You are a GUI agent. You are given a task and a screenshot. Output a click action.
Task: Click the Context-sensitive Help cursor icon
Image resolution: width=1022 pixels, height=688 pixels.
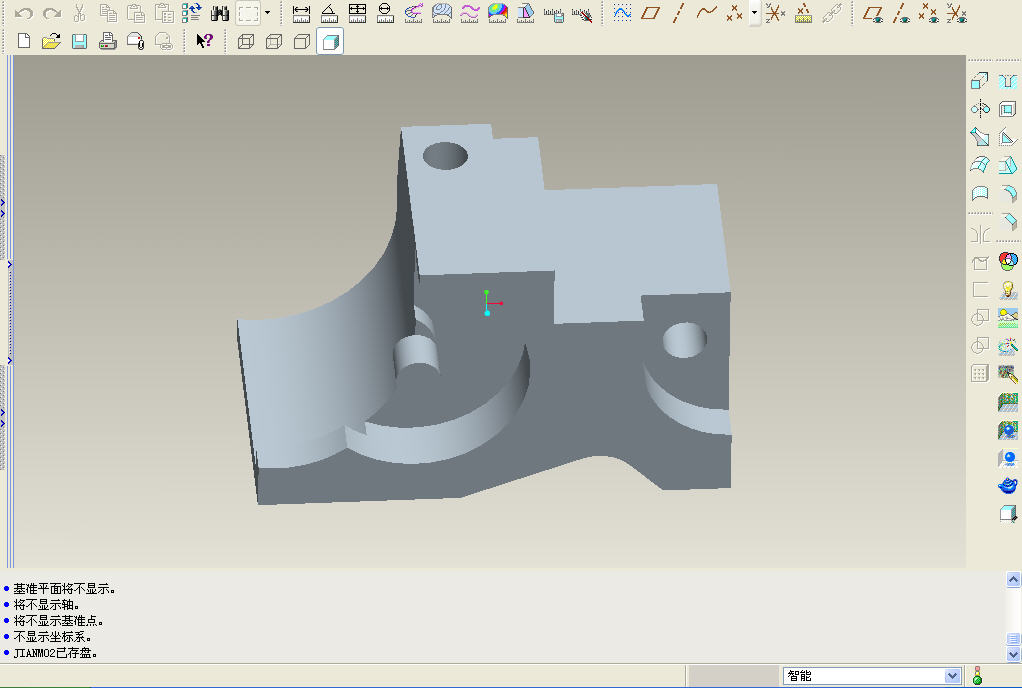[x=205, y=41]
